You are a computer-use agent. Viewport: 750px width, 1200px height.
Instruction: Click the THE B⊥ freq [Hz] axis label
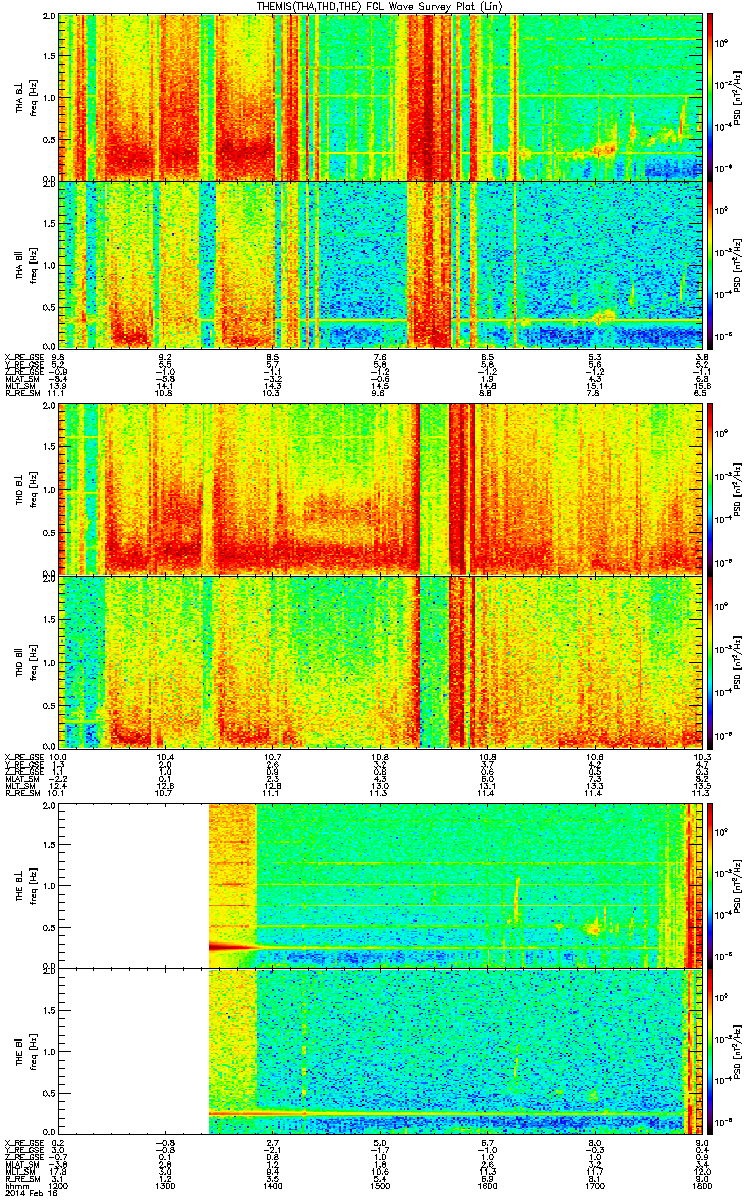[34, 886]
